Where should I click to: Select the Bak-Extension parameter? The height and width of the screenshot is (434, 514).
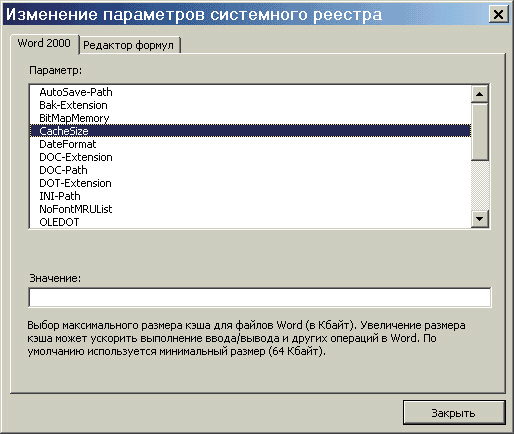[250, 105]
